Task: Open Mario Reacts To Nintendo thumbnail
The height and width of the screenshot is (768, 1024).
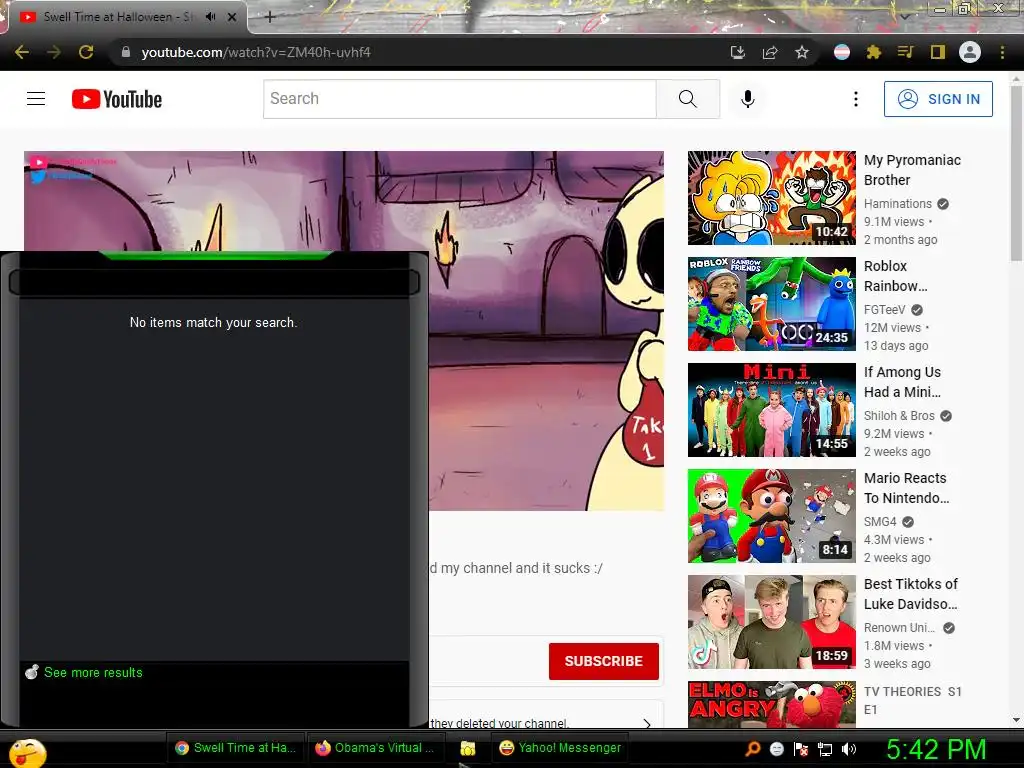Action: 772,516
